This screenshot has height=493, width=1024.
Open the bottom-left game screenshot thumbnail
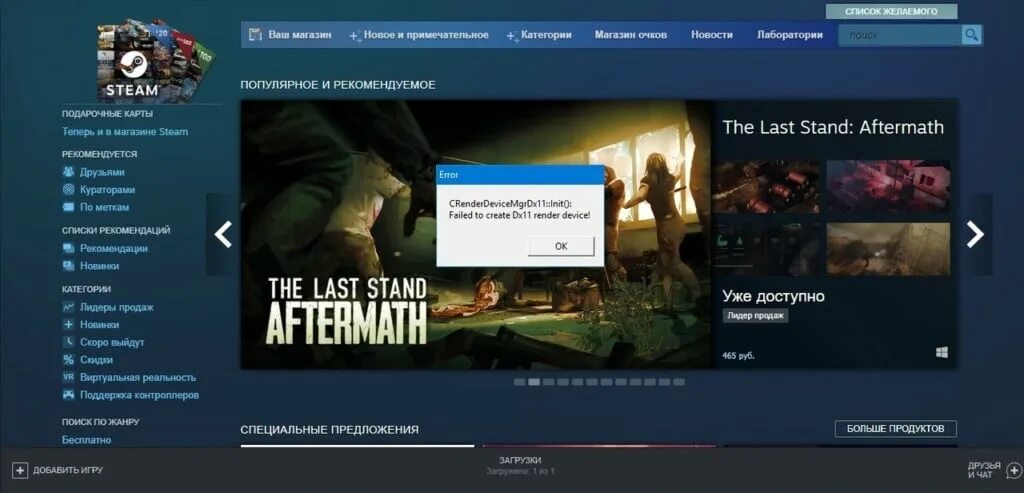[x=766, y=249]
